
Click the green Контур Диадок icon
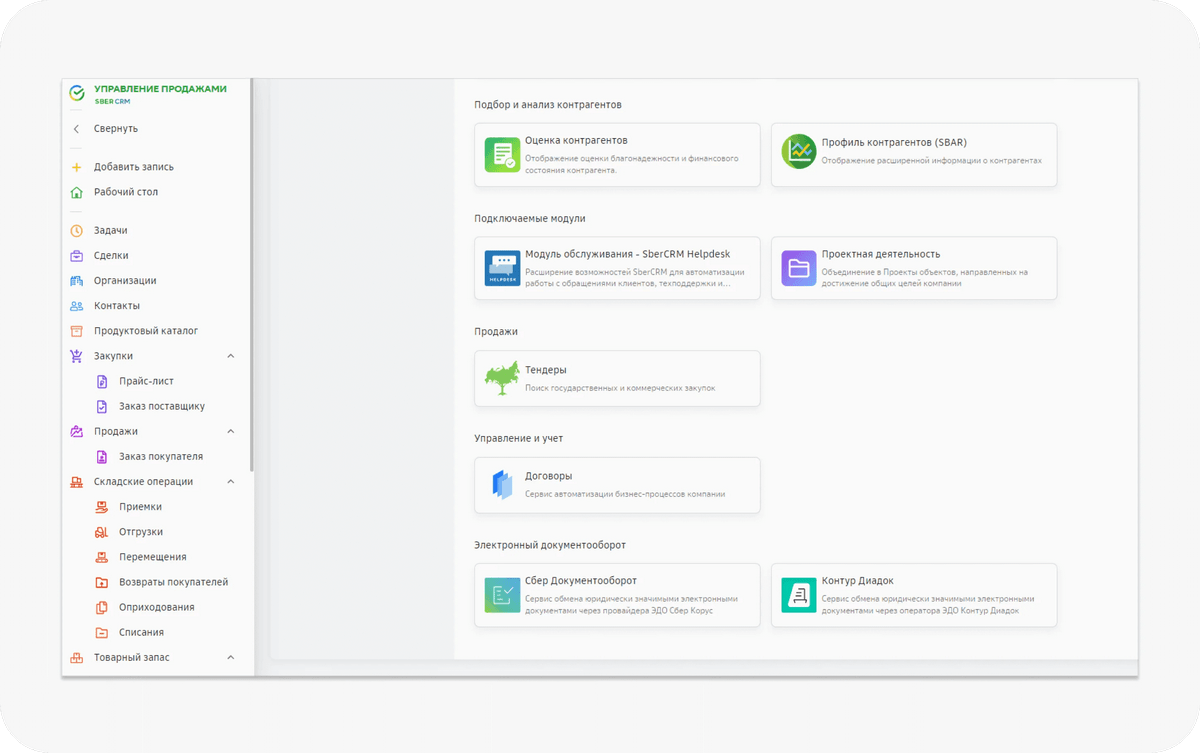(799, 595)
